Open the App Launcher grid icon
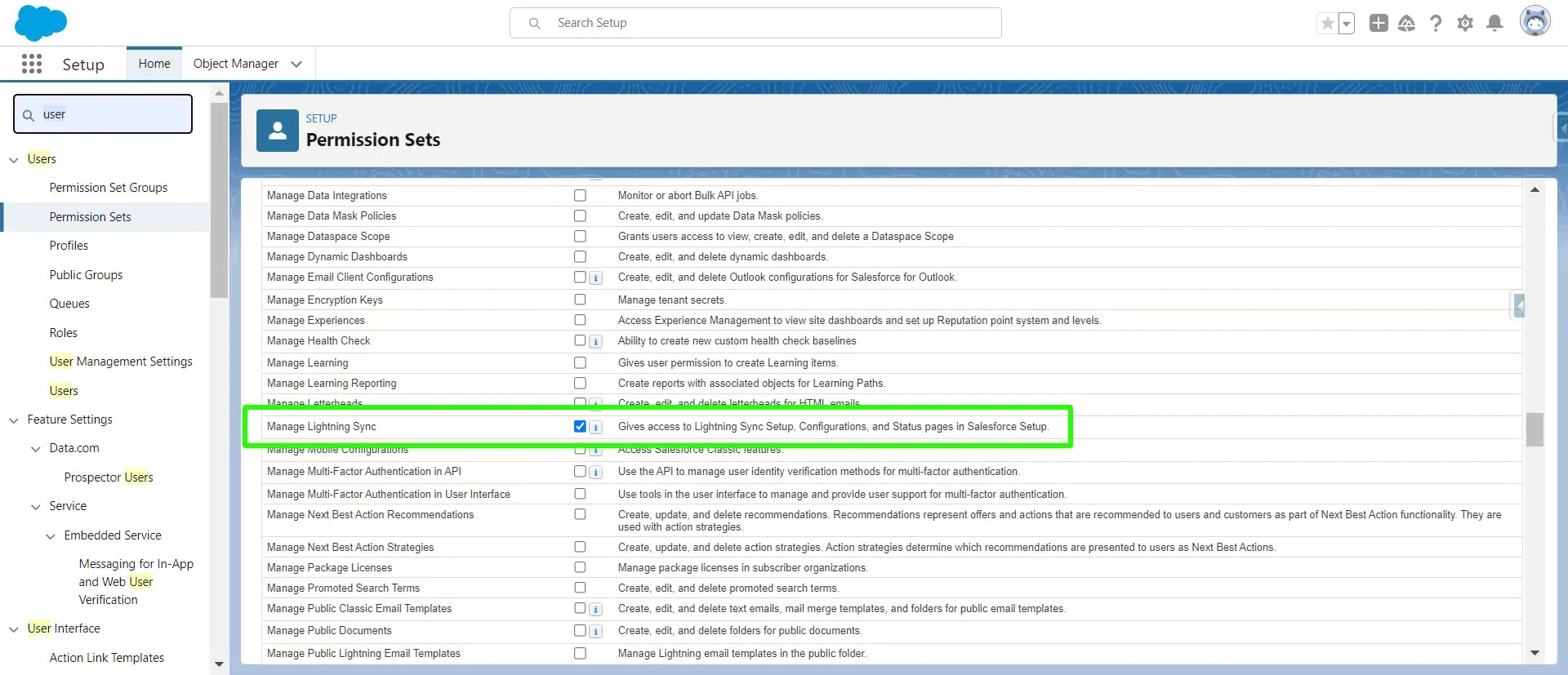This screenshot has height=675, width=1568. coord(32,64)
